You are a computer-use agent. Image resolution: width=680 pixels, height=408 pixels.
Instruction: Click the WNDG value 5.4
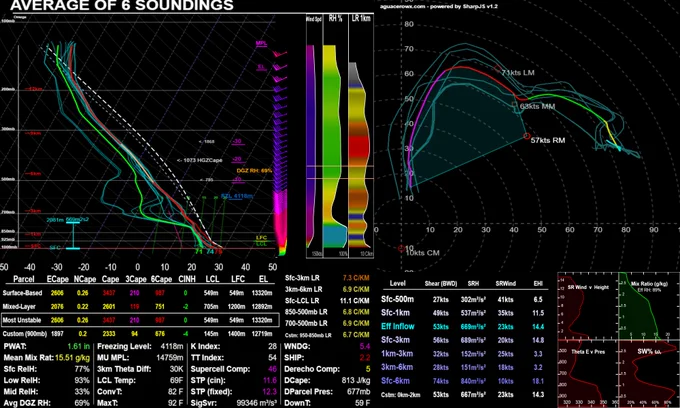[364, 346]
